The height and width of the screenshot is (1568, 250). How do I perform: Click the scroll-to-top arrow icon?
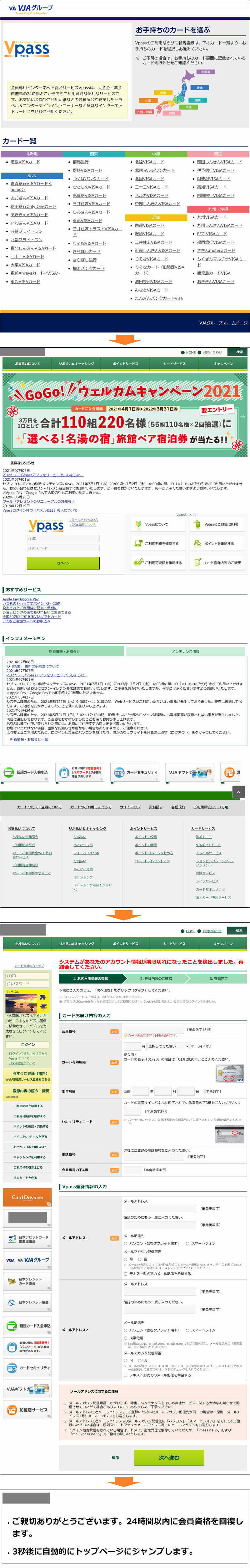238,792
